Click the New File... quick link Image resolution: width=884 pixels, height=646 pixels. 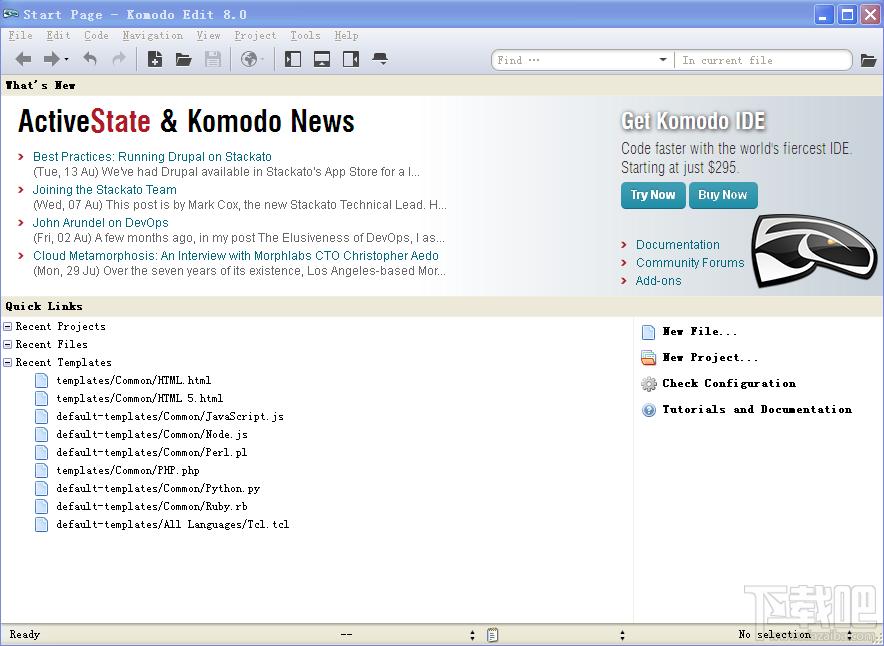point(700,331)
